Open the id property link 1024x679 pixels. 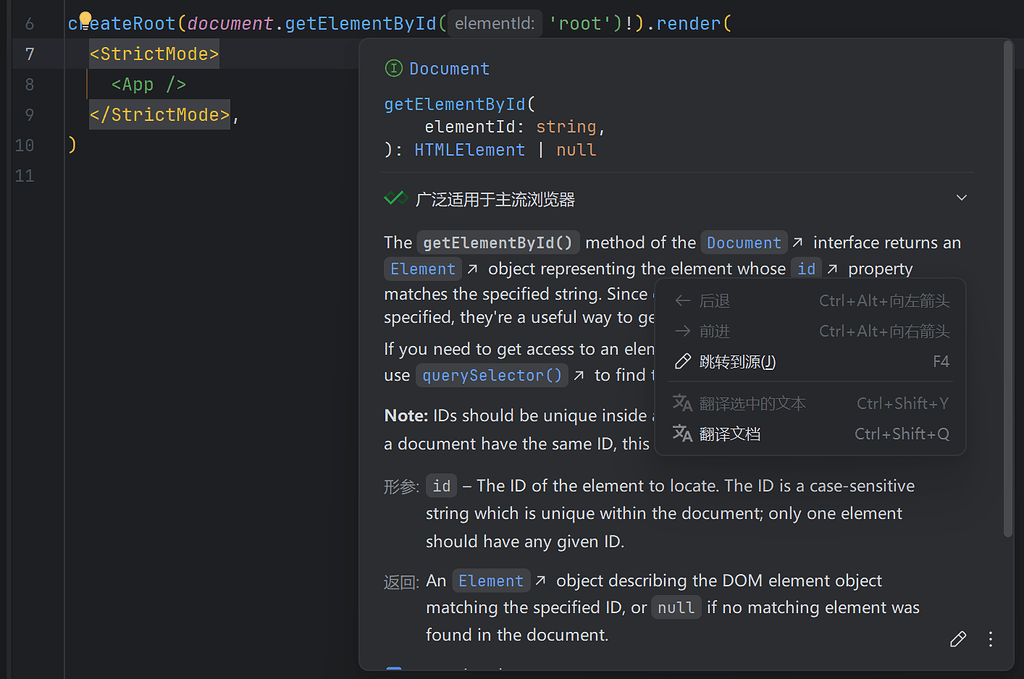[x=807, y=269]
